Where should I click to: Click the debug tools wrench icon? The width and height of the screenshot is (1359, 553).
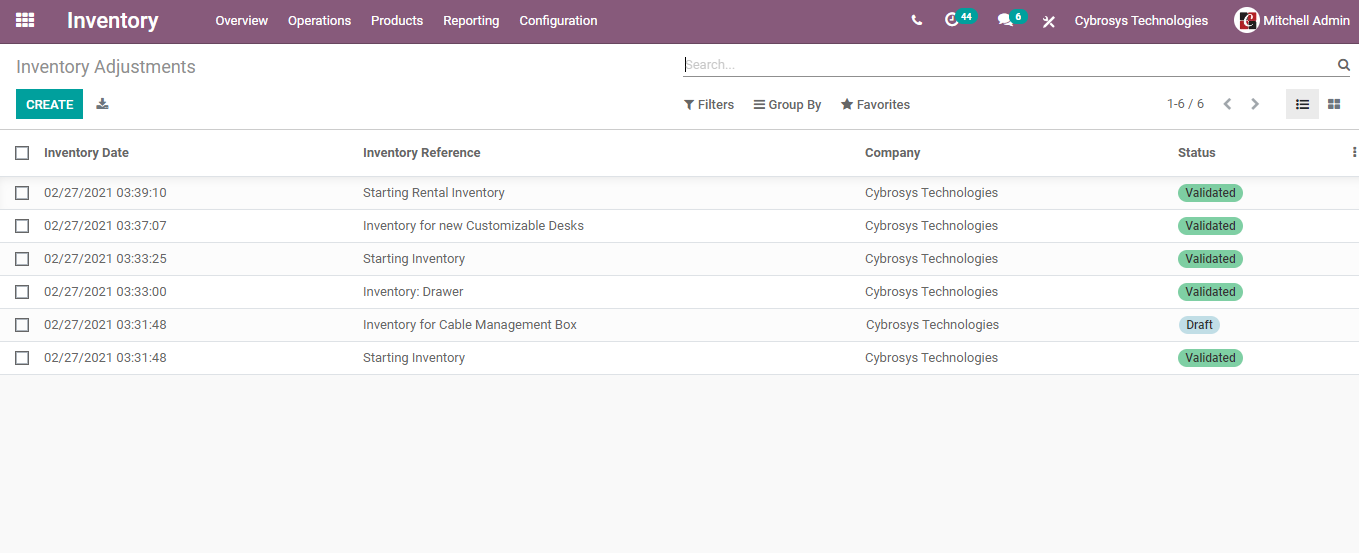(1048, 22)
